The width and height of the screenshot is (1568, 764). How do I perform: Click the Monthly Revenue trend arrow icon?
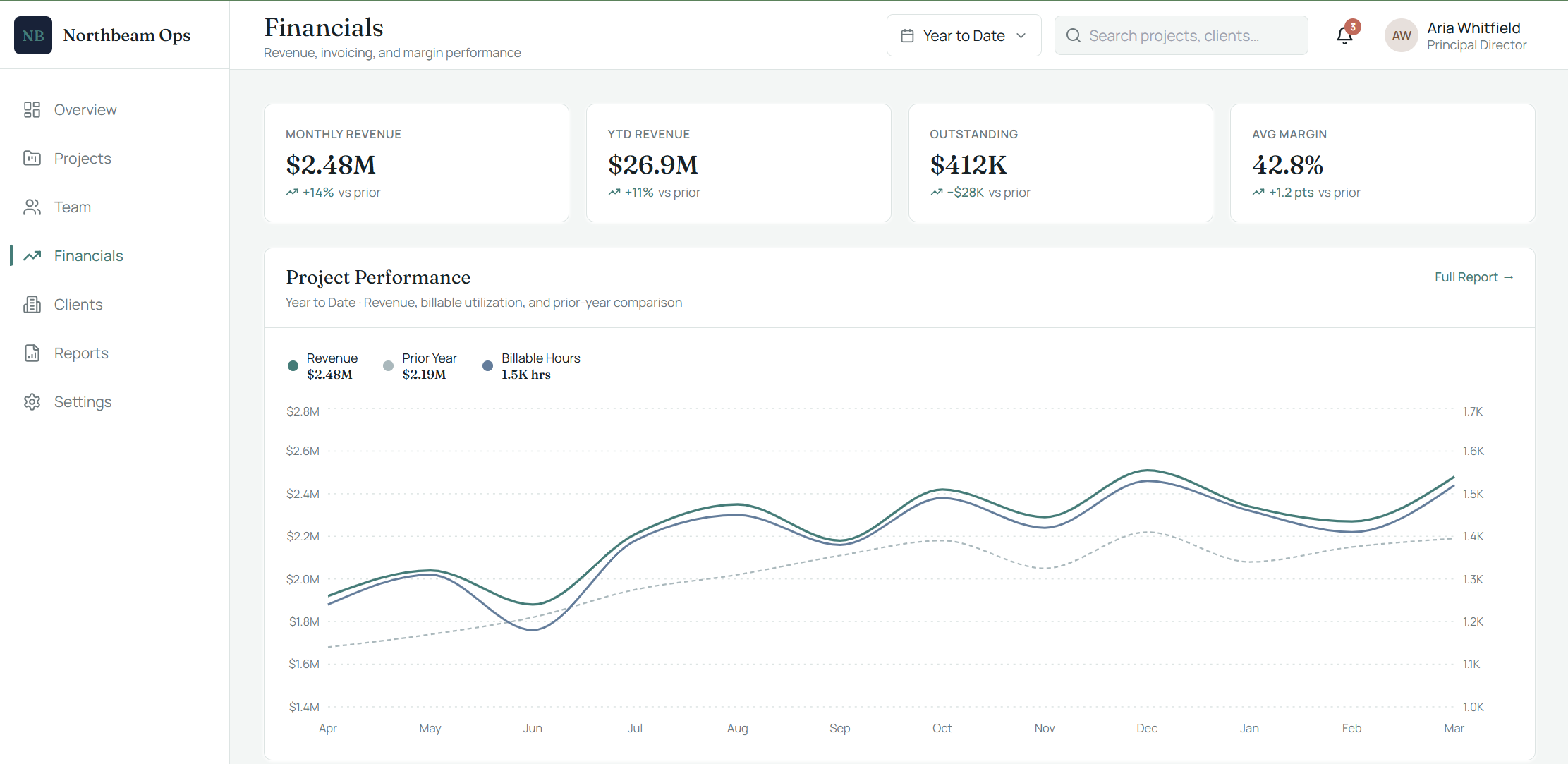pos(292,192)
